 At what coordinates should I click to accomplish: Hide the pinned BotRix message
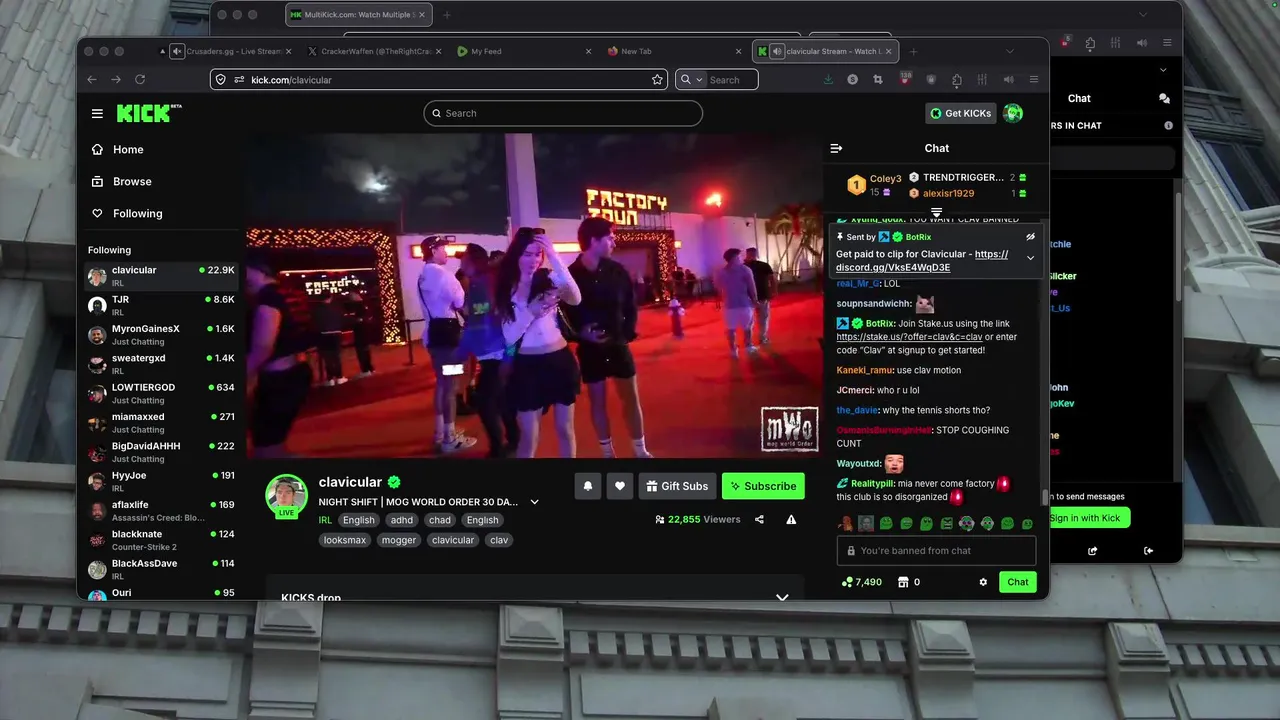tap(1030, 237)
